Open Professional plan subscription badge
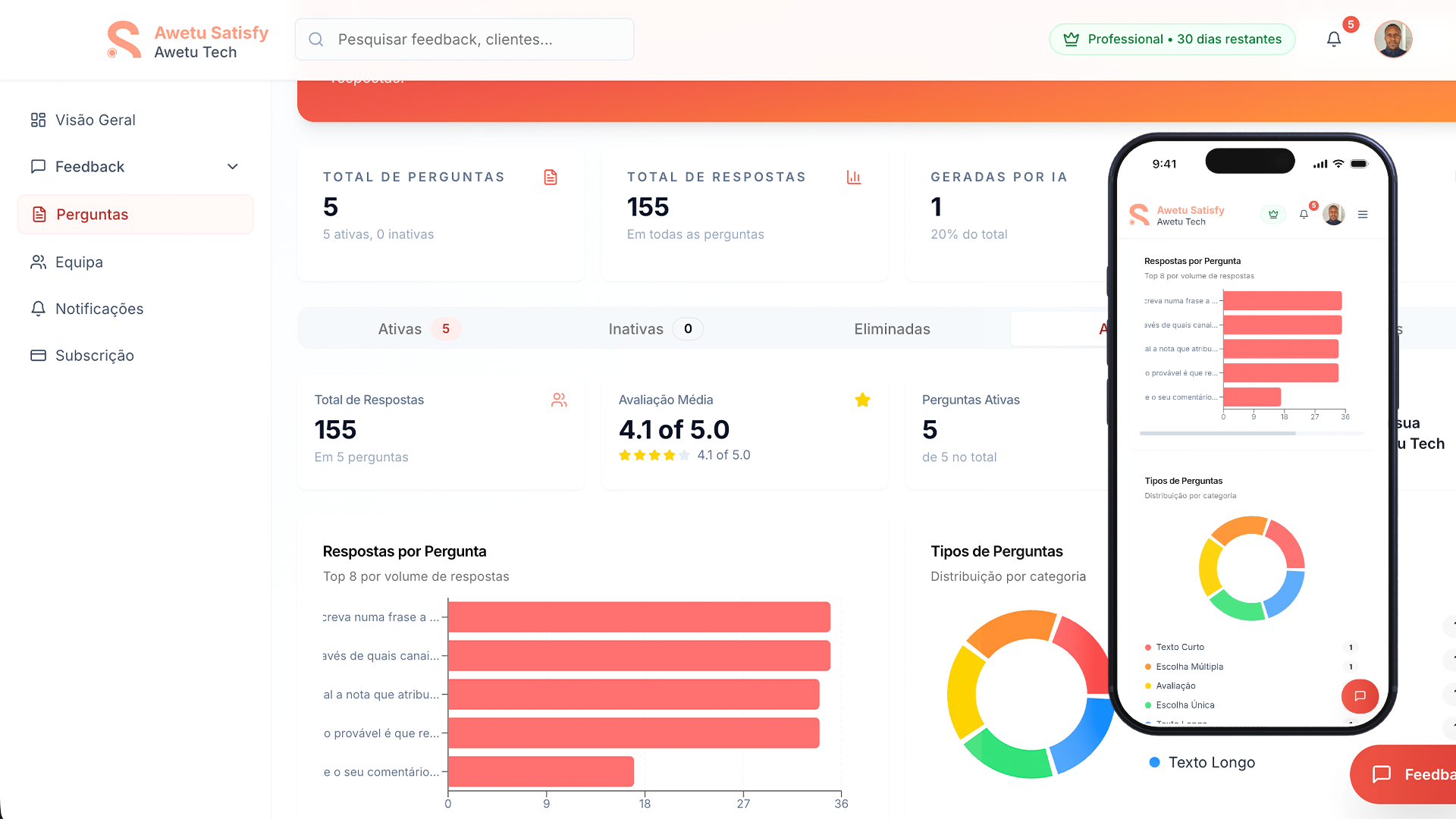The image size is (1456, 819). tap(1172, 39)
